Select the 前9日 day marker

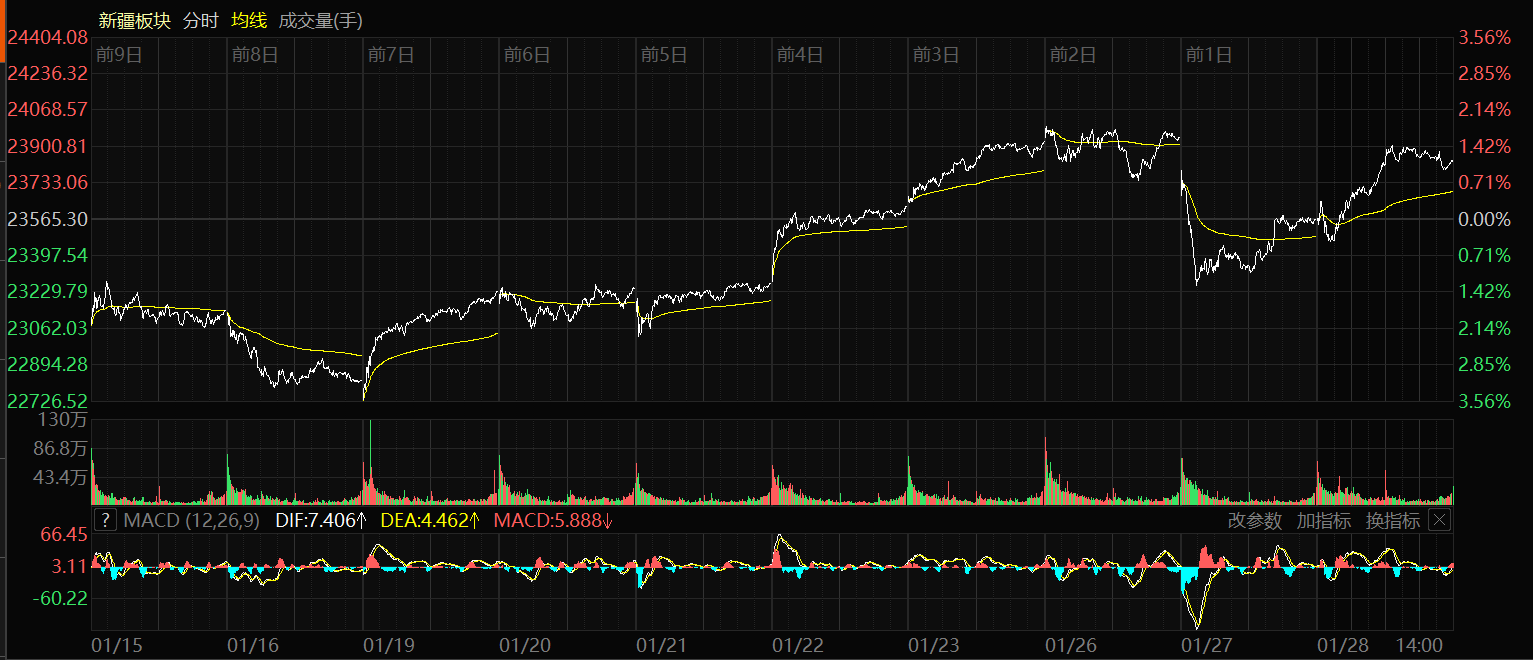tap(119, 55)
